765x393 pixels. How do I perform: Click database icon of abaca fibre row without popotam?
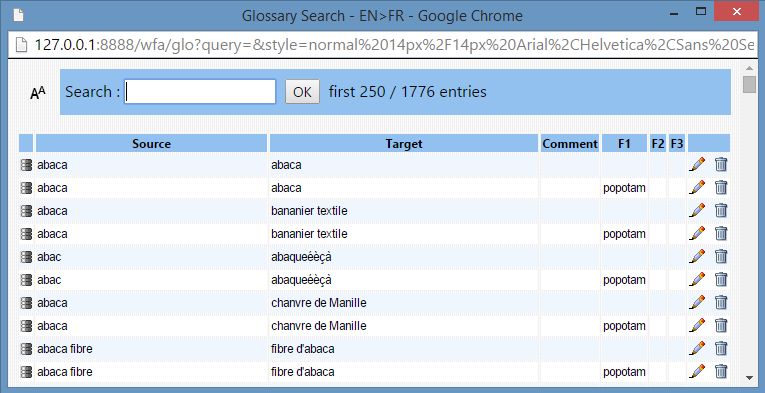point(26,349)
